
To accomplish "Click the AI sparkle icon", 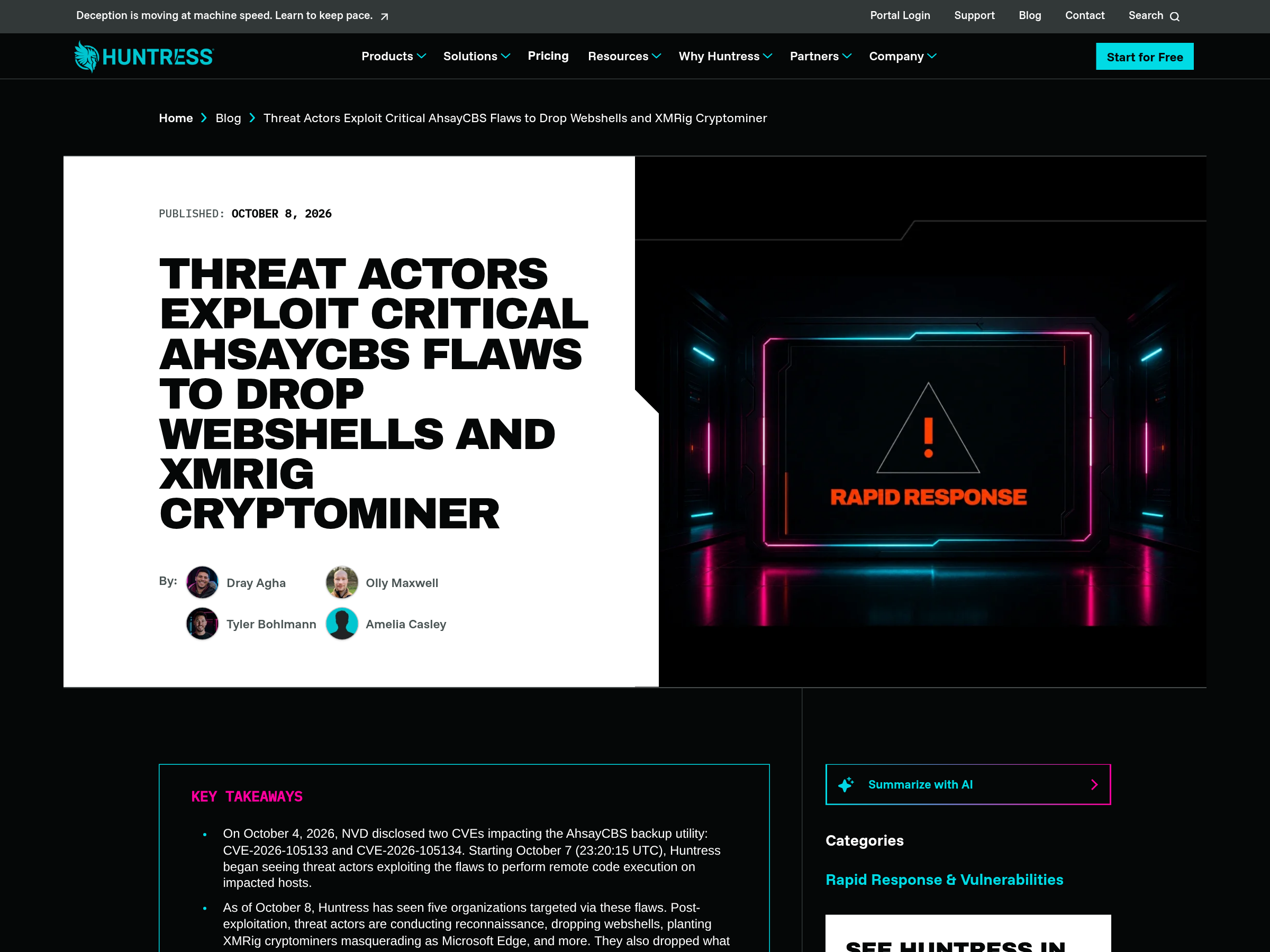I will coord(846,784).
